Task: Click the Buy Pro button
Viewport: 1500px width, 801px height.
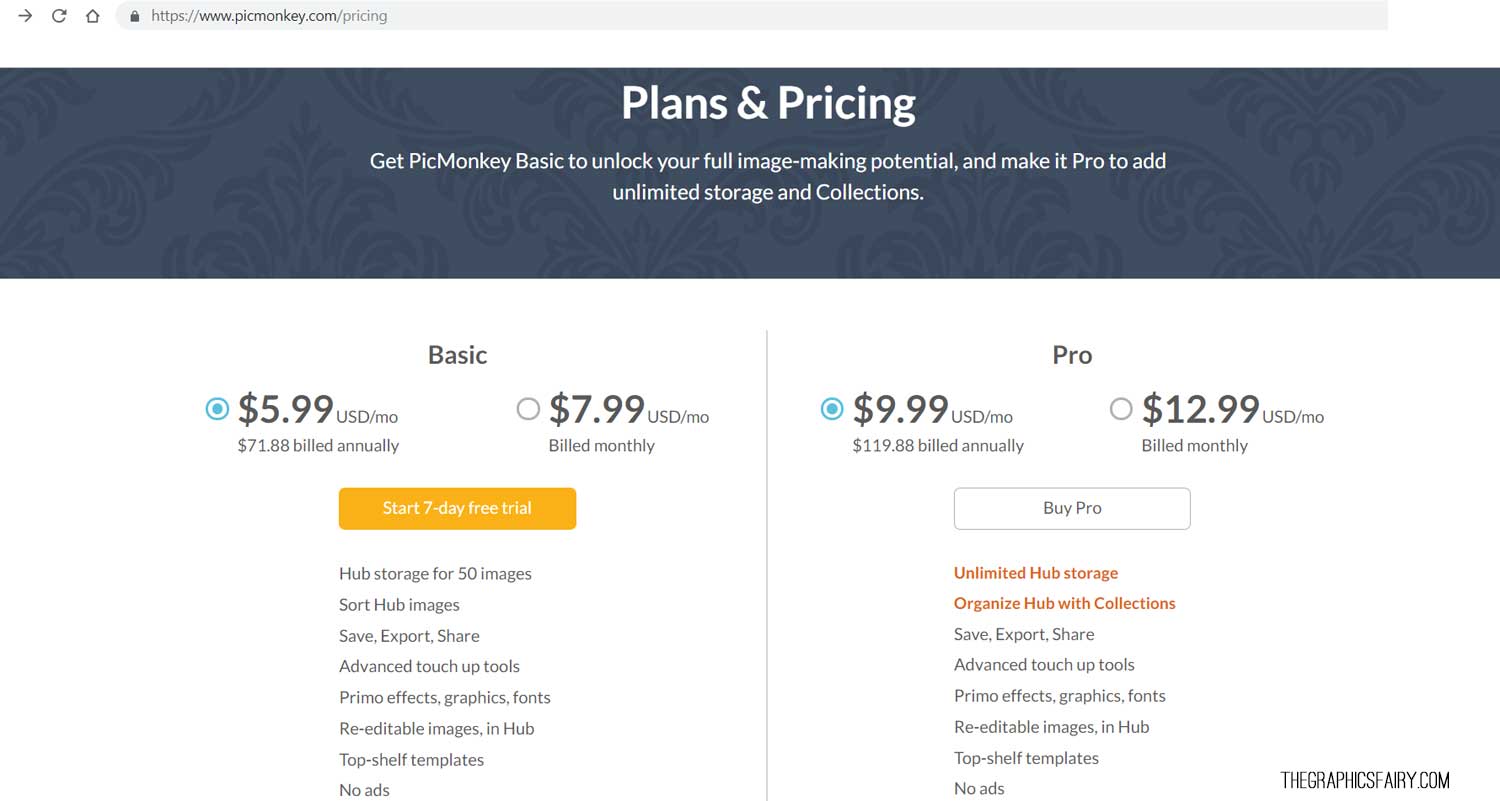Action: coord(1072,508)
